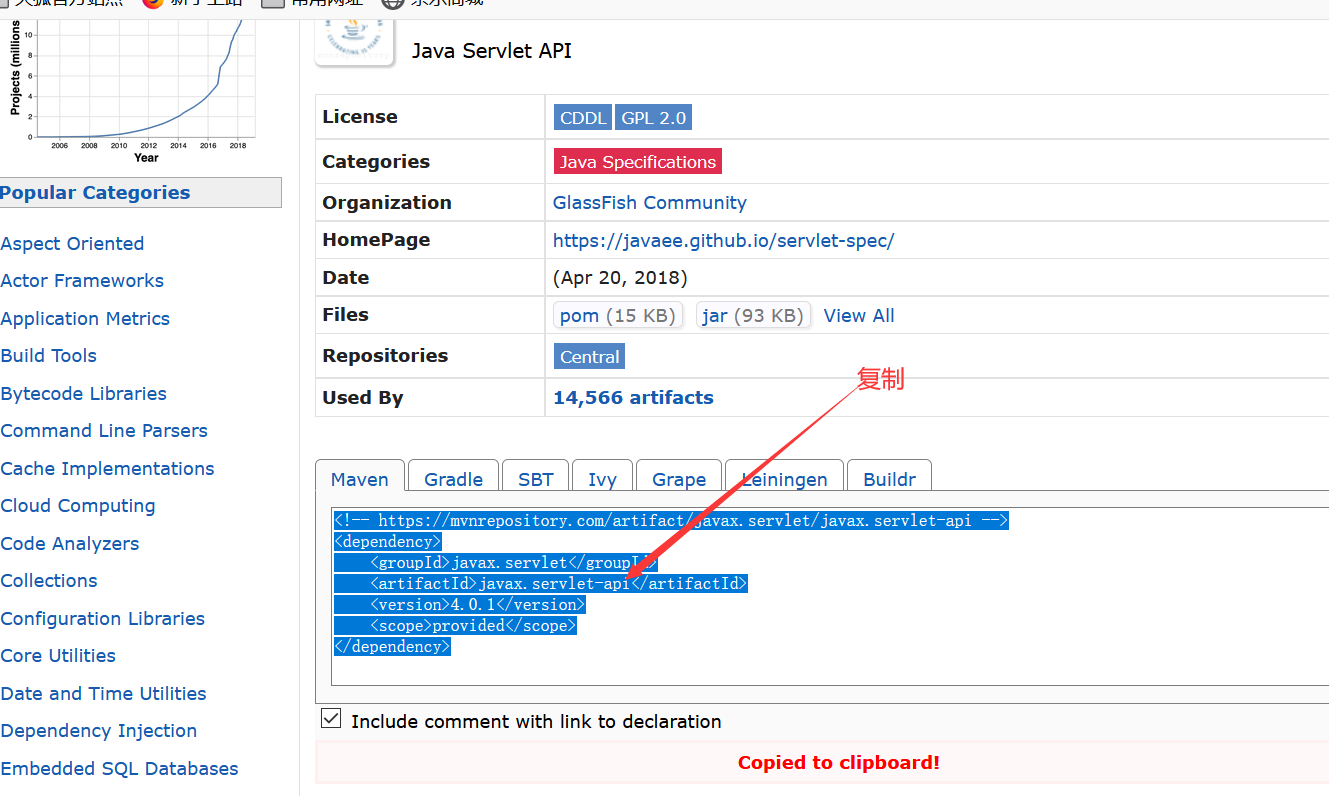Open the GlassFish Community organization link

pos(650,202)
